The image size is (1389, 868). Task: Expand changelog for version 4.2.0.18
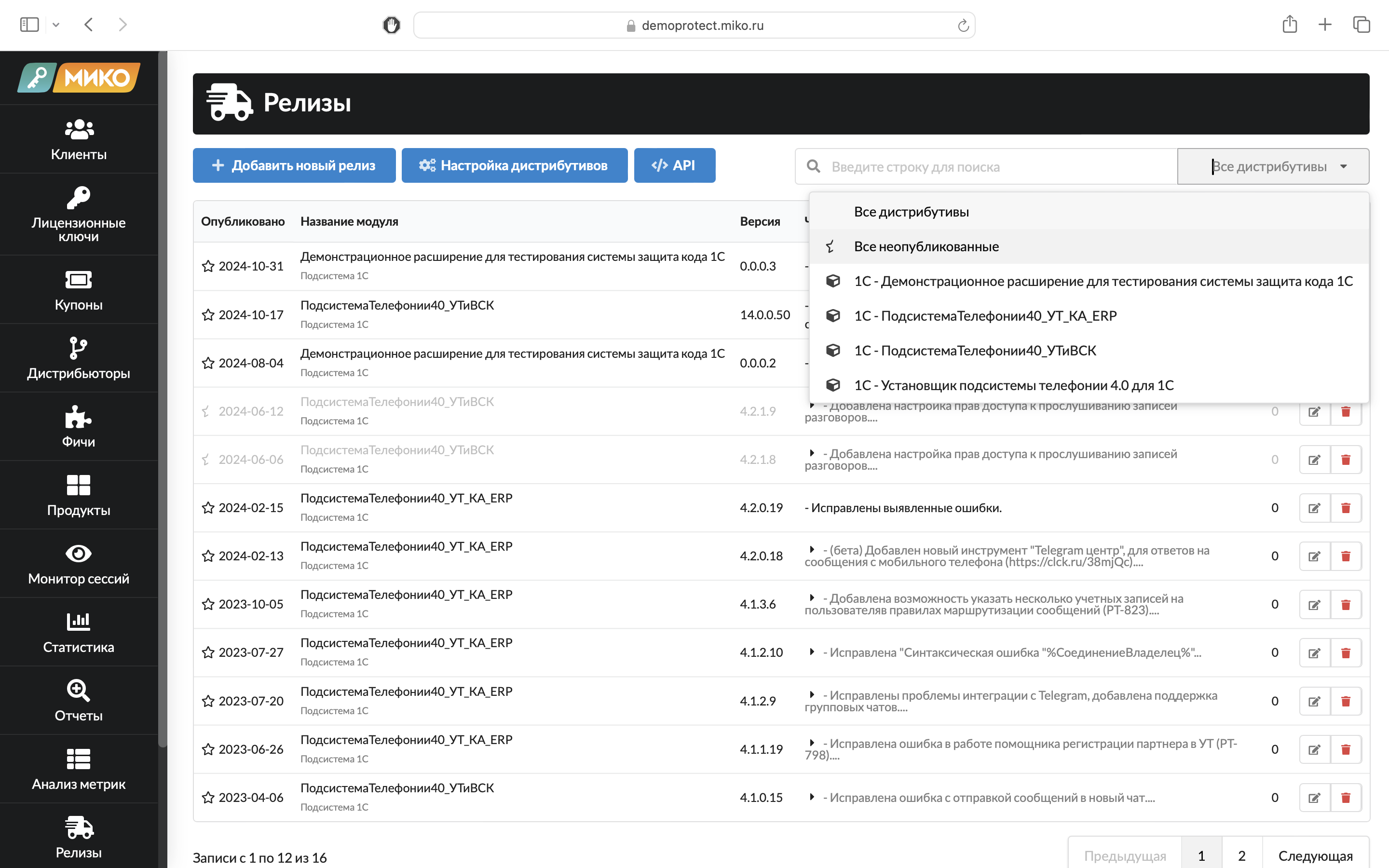click(812, 549)
